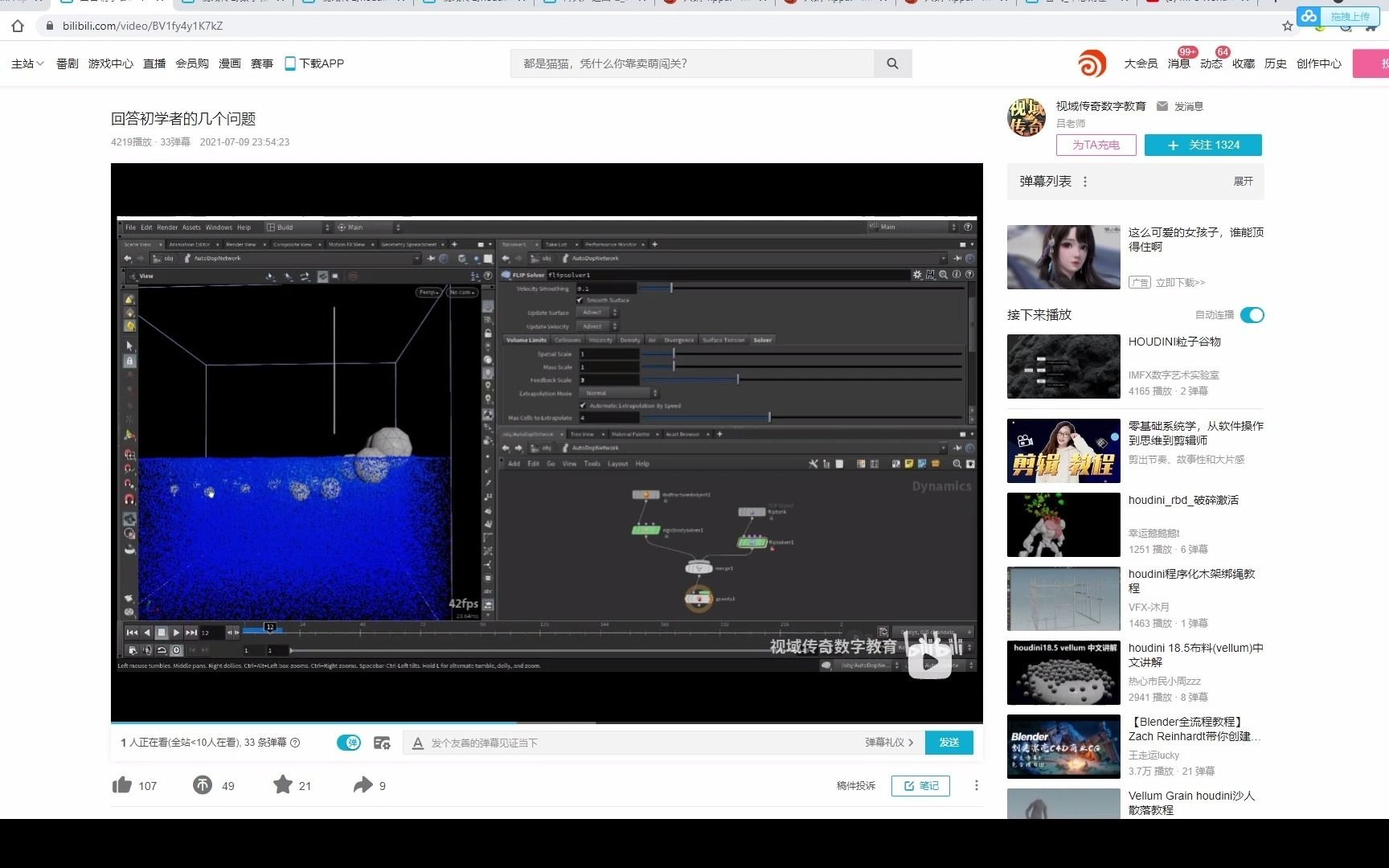This screenshot has width=1389, height=868.
Task: Click the 关注 1324 follow button
Action: [x=1203, y=145]
